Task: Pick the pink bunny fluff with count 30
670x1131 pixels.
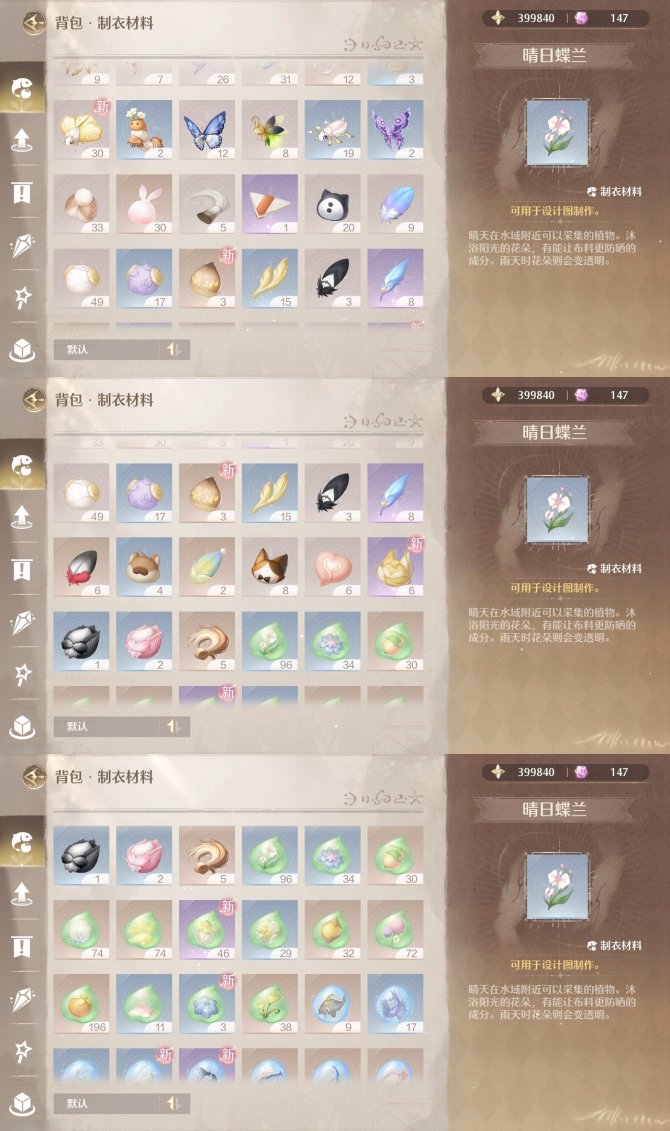Action: pos(144,204)
